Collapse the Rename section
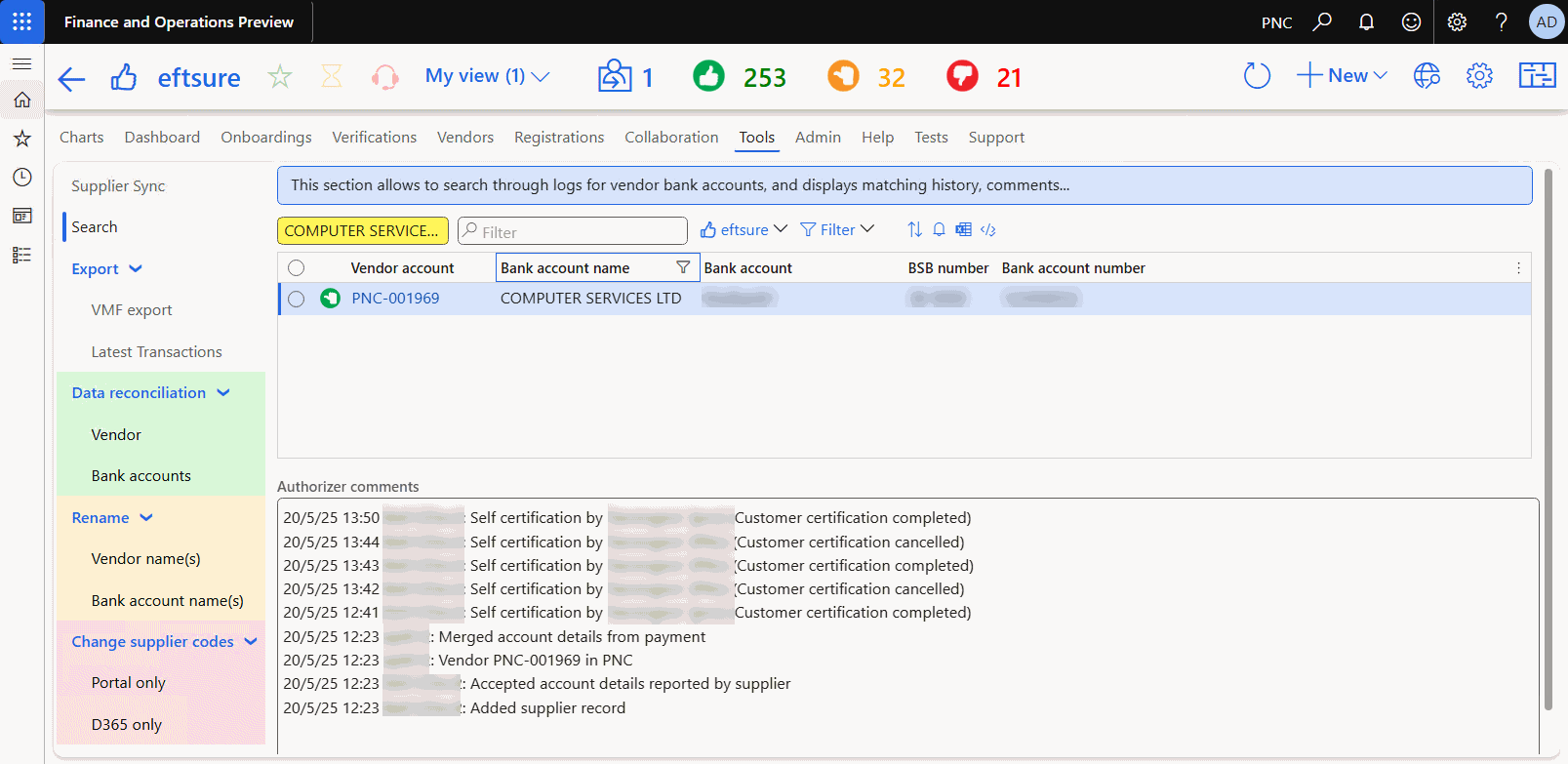Screen dimensions: 1568x764 tap(146, 517)
